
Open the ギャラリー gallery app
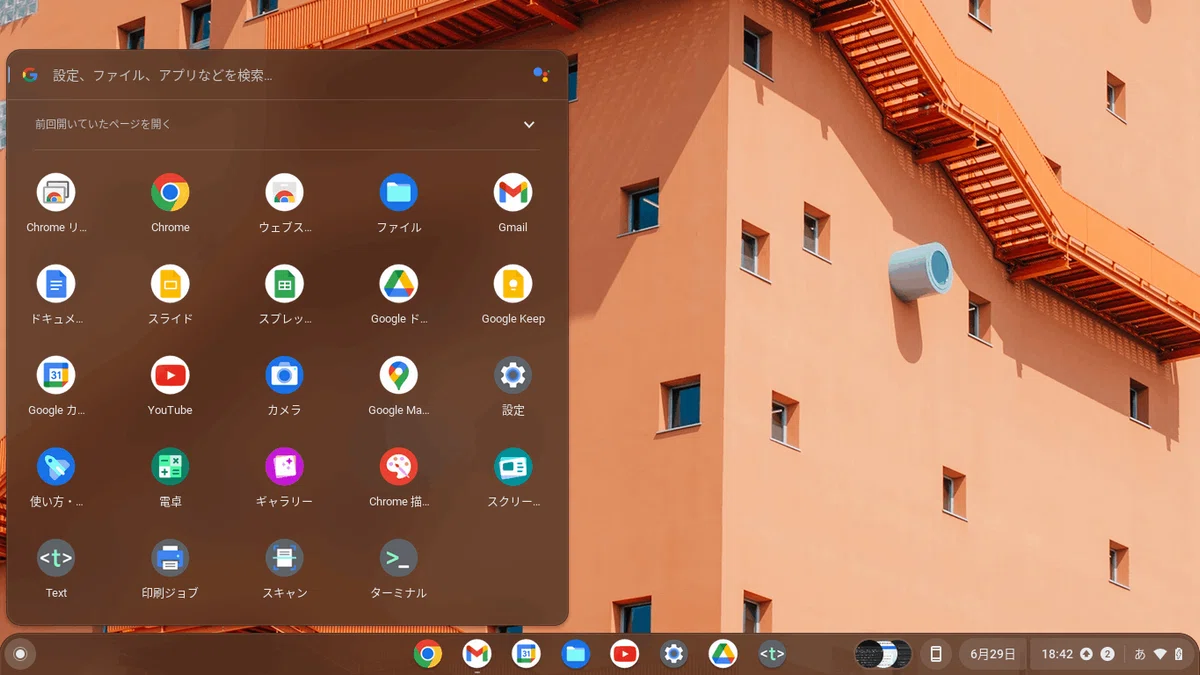284,466
